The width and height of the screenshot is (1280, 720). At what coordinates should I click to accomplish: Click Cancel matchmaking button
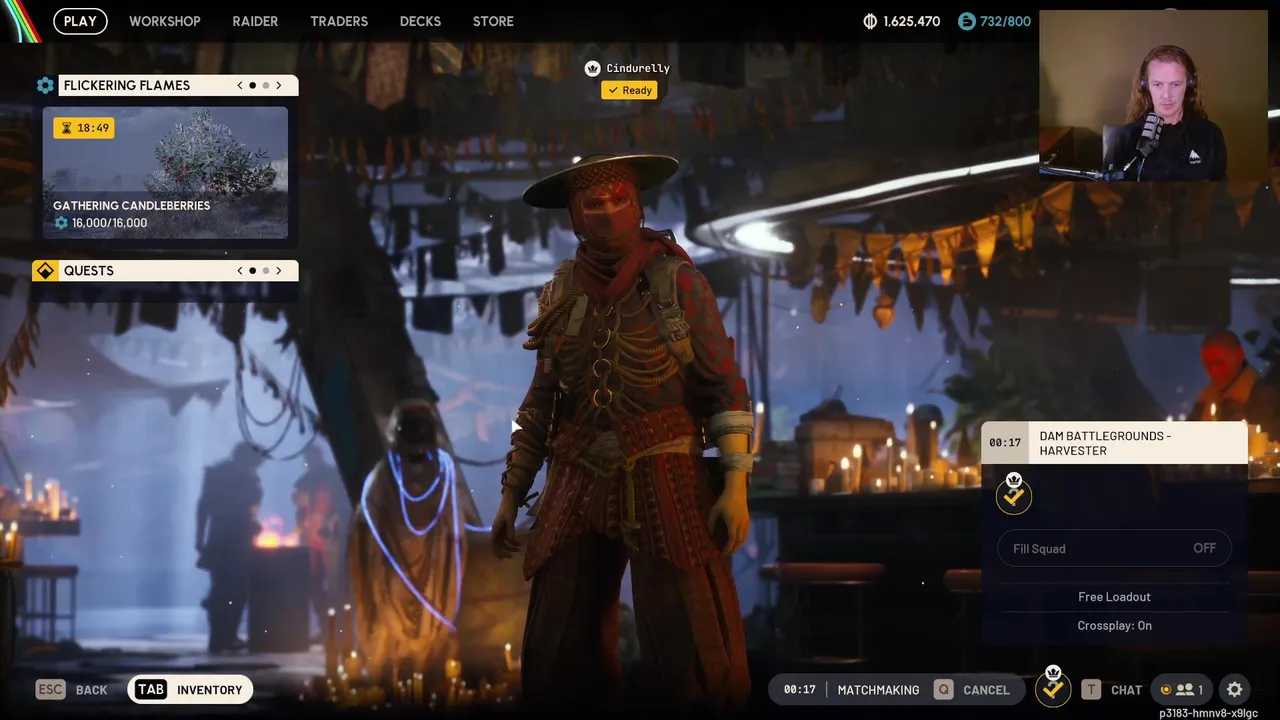[971, 690]
